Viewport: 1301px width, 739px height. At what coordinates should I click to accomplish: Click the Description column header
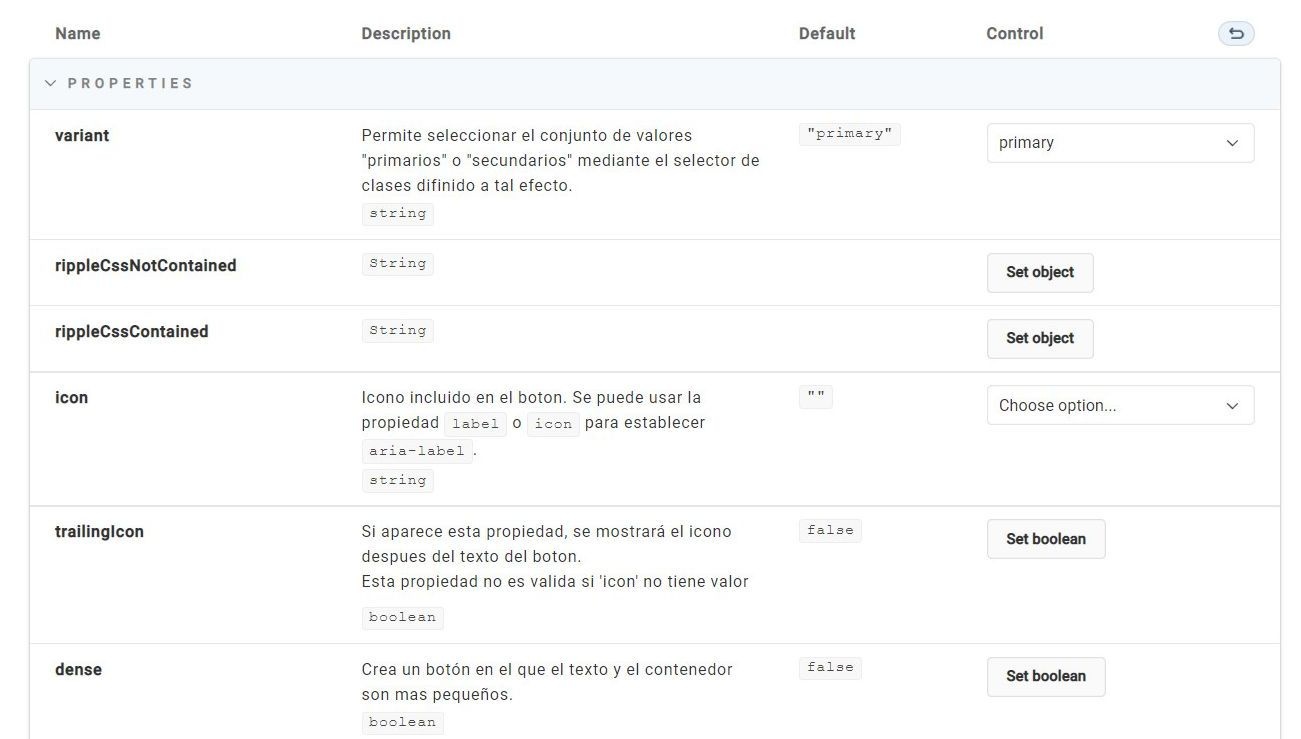click(406, 34)
